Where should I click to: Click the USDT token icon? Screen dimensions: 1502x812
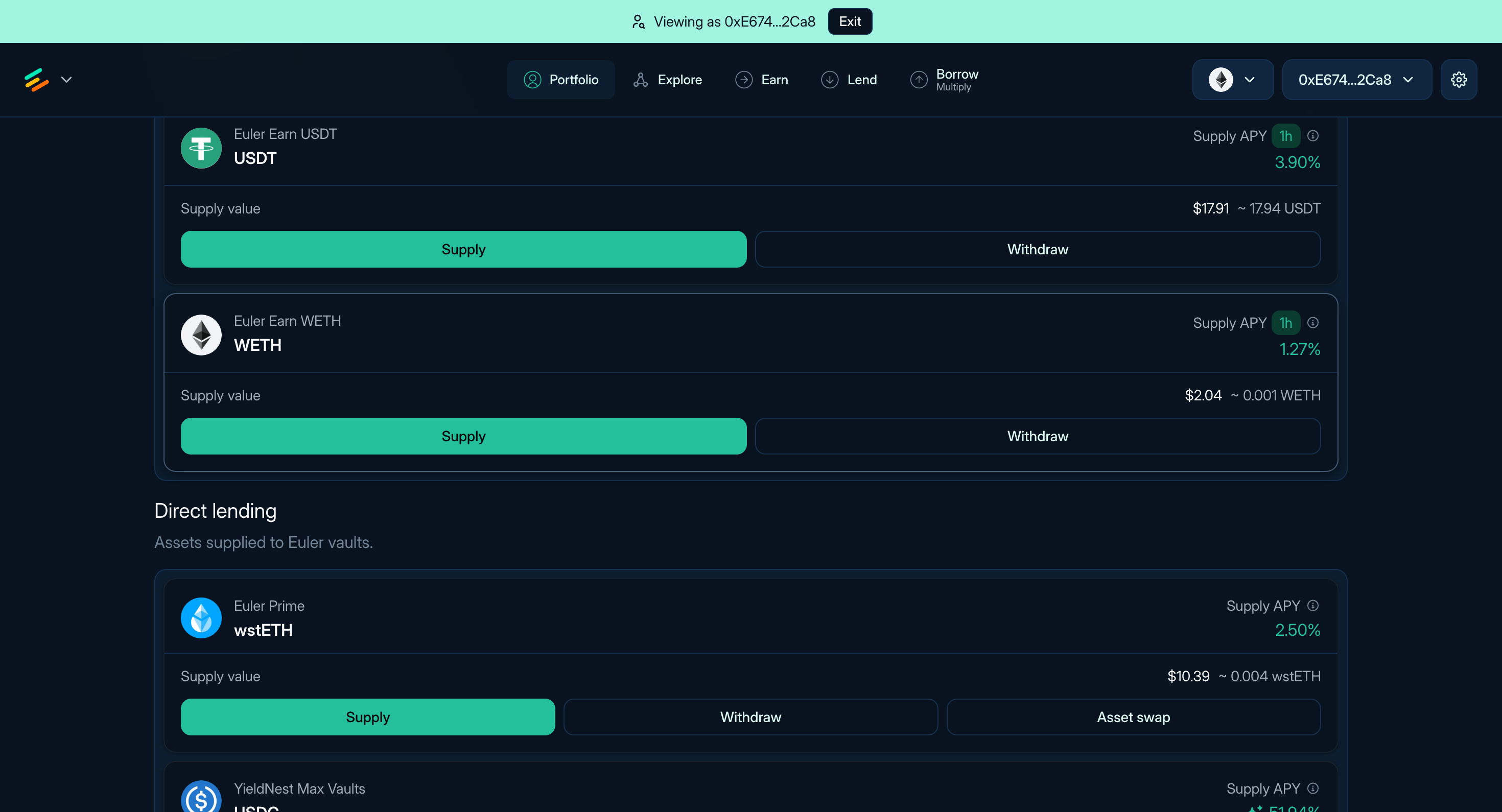pyautogui.click(x=201, y=148)
